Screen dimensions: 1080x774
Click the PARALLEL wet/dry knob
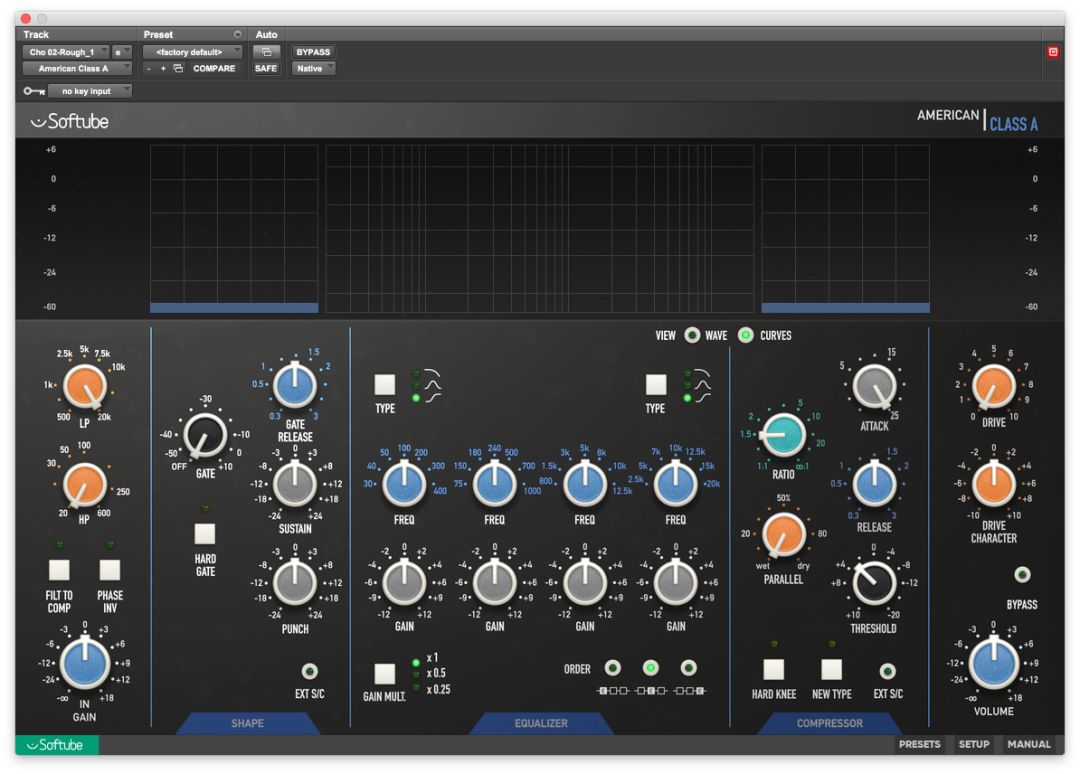[x=783, y=534]
